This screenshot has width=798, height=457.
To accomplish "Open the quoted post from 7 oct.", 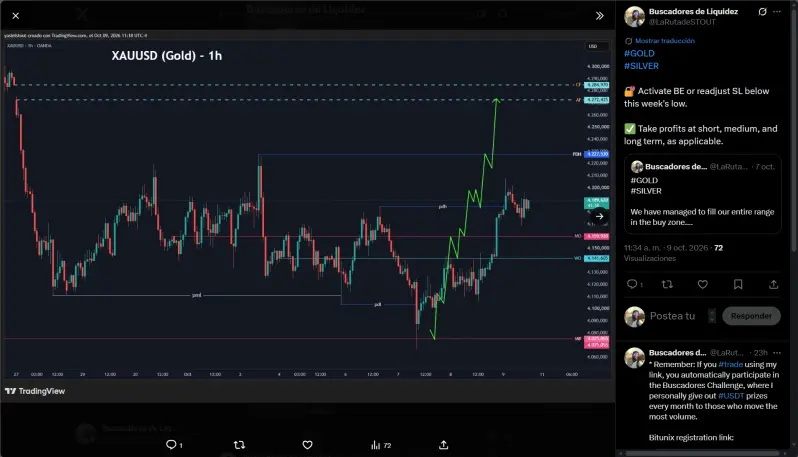I will 702,194.
